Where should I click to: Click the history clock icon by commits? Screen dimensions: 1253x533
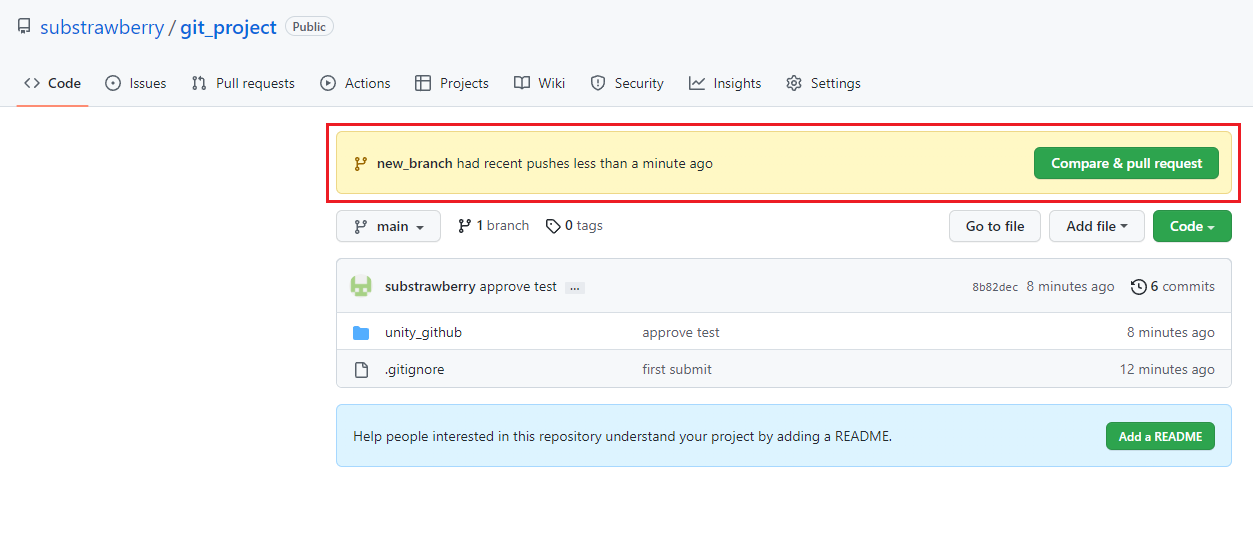(x=1139, y=287)
